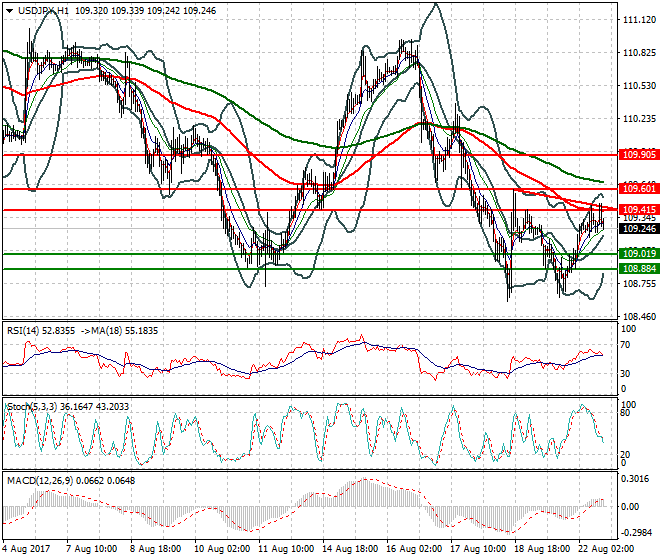
Task: Click the 108.460 price axis value
Action: 639,317
